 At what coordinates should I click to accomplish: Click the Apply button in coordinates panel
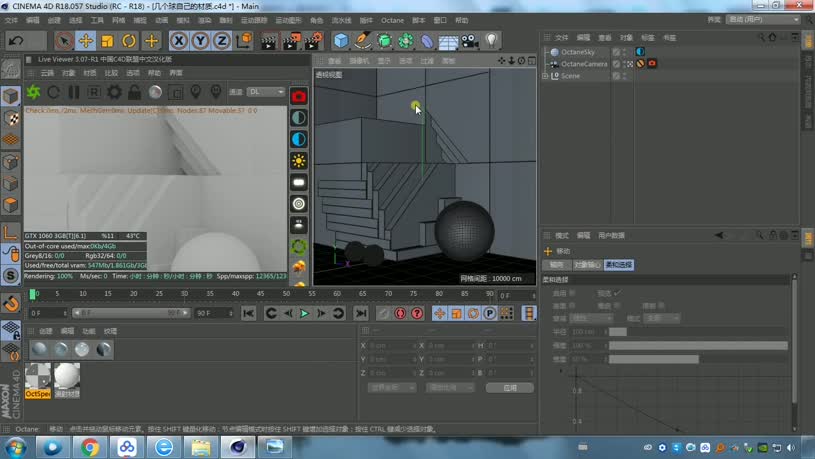(x=510, y=388)
